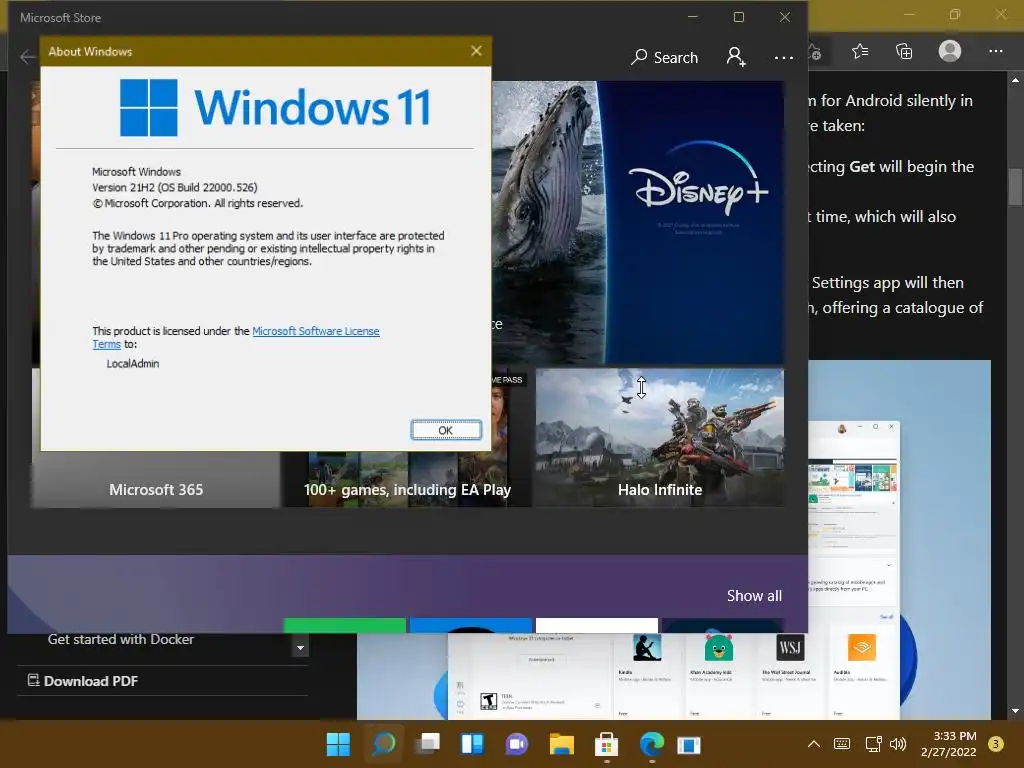The width and height of the screenshot is (1024, 768).
Task: Open Teams Chat on the taskbar
Action: [517, 744]
